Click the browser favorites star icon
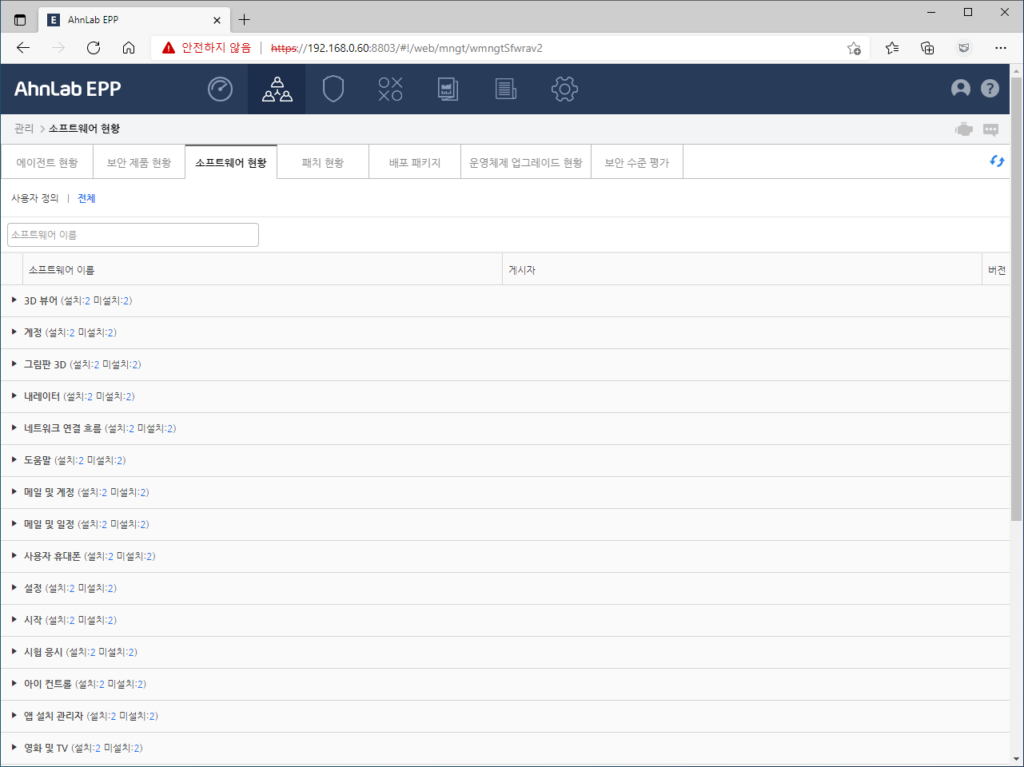This screenshot has width=1024, height=767. coord(854,46)
